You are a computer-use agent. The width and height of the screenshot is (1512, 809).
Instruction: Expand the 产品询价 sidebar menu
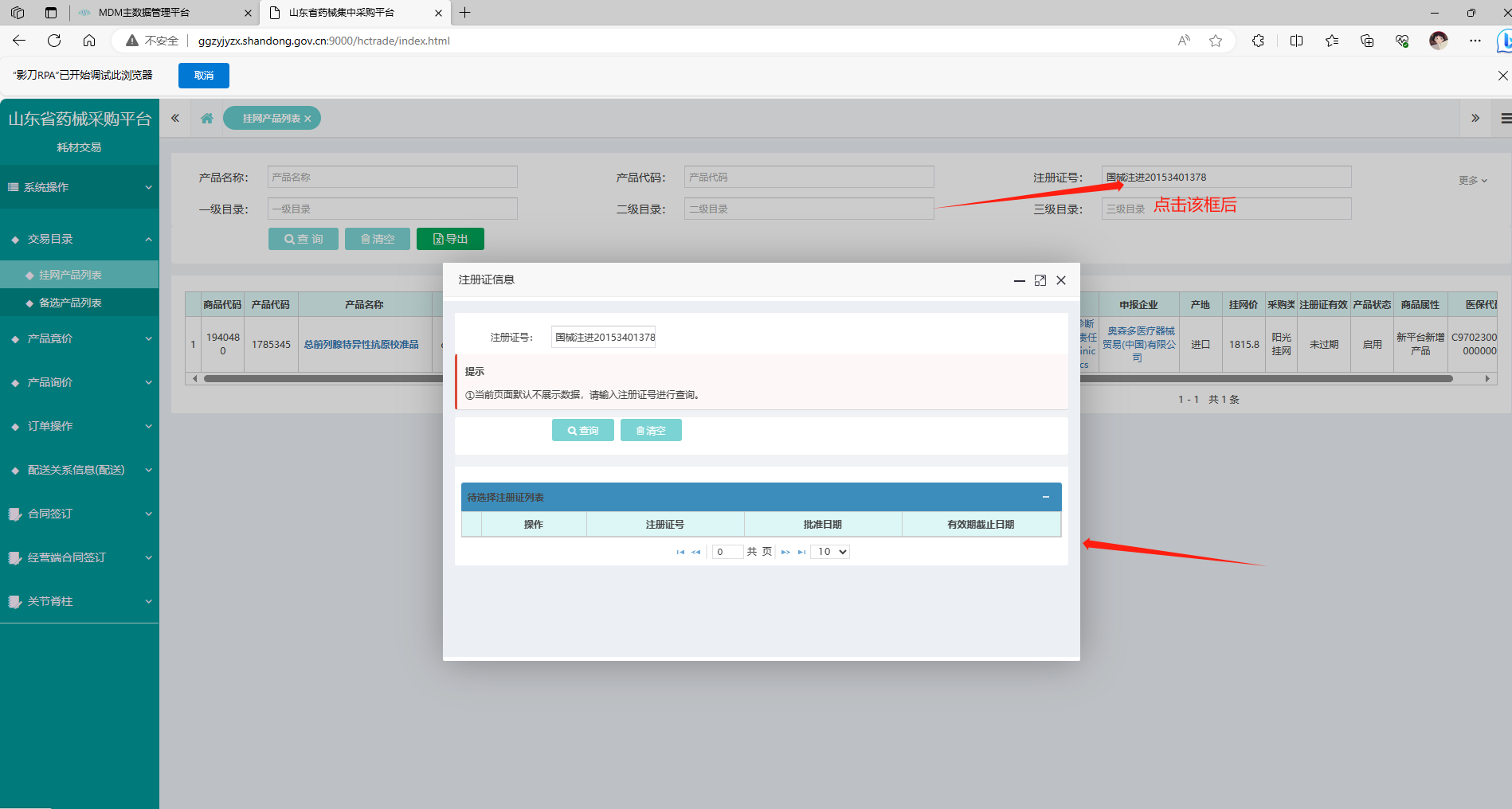click(x=80, y=382)
